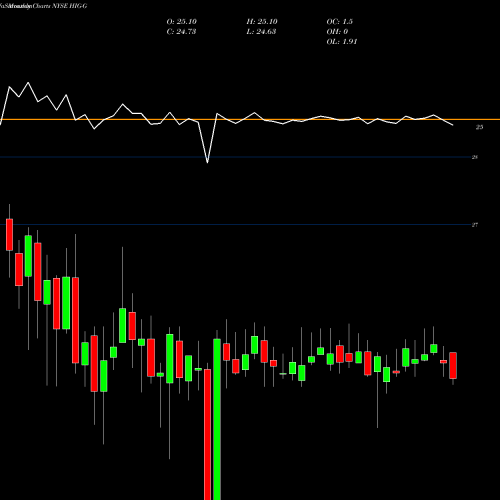The image size is (500, 500).
Task: Click the '27' price axis label
Action: (x=475, y=225)
